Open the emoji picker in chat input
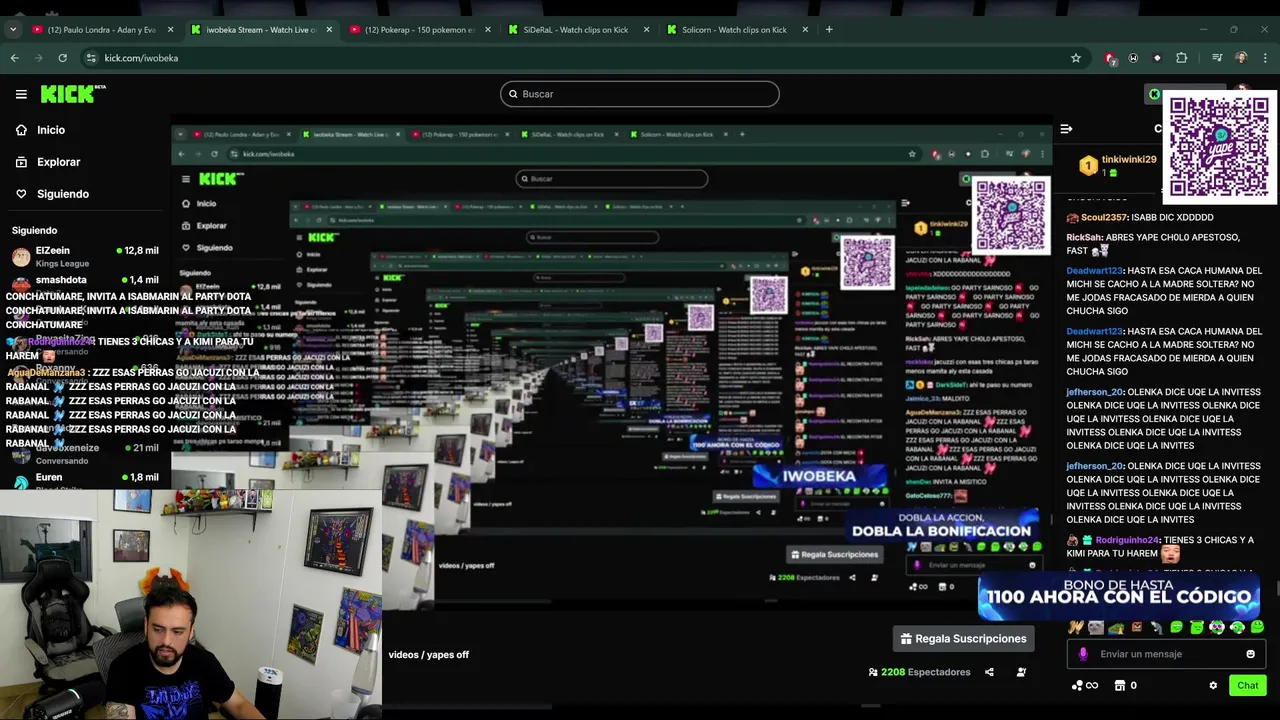 1250,654
